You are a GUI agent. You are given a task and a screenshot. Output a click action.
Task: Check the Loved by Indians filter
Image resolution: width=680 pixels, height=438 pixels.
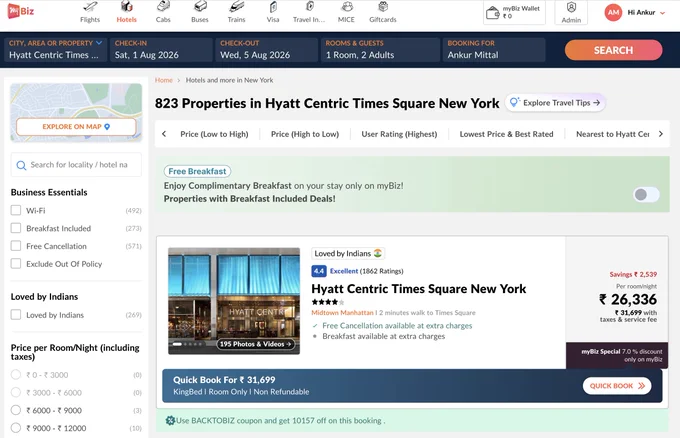[16, 315]
